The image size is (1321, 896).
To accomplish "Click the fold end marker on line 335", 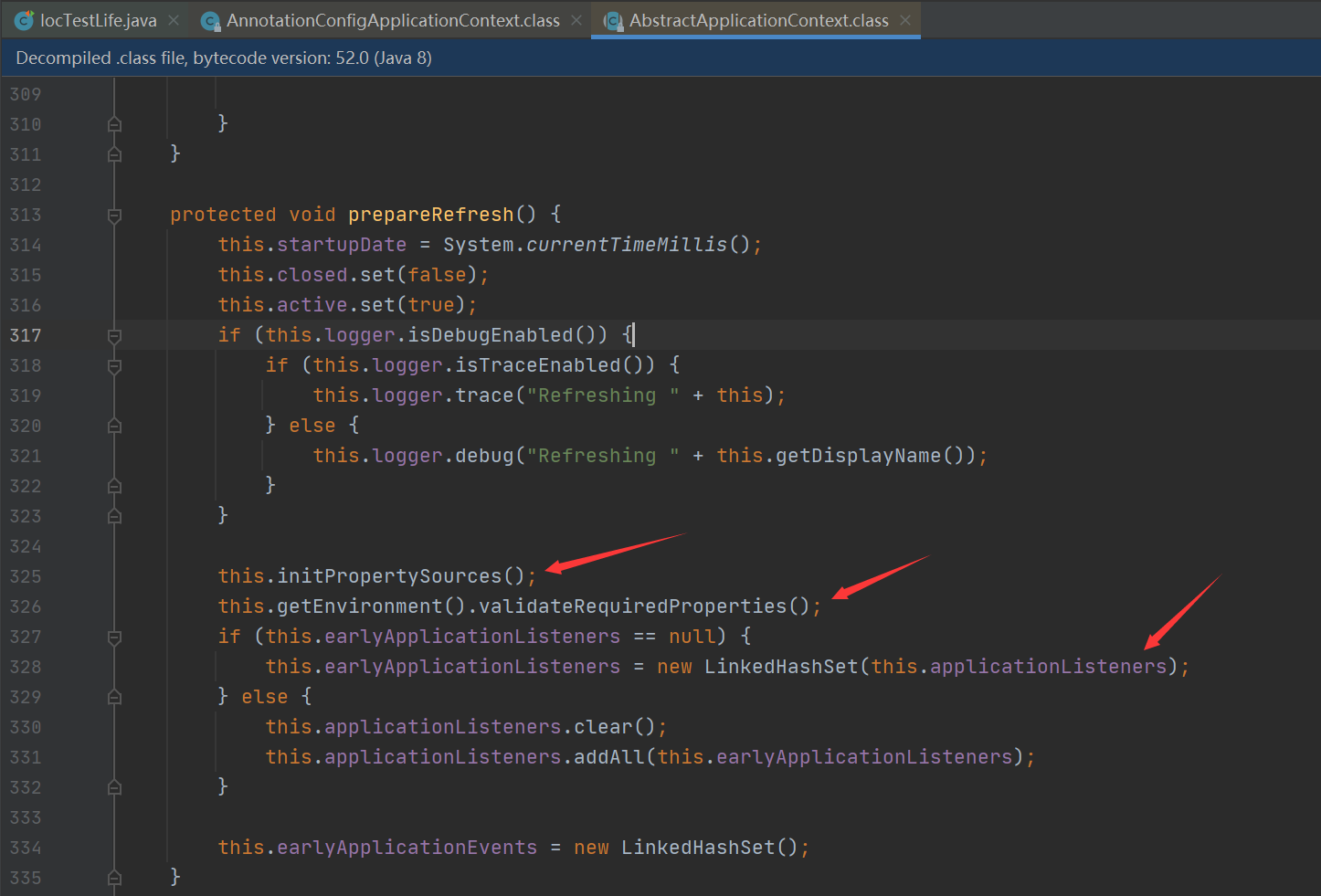I will point(114,878).
